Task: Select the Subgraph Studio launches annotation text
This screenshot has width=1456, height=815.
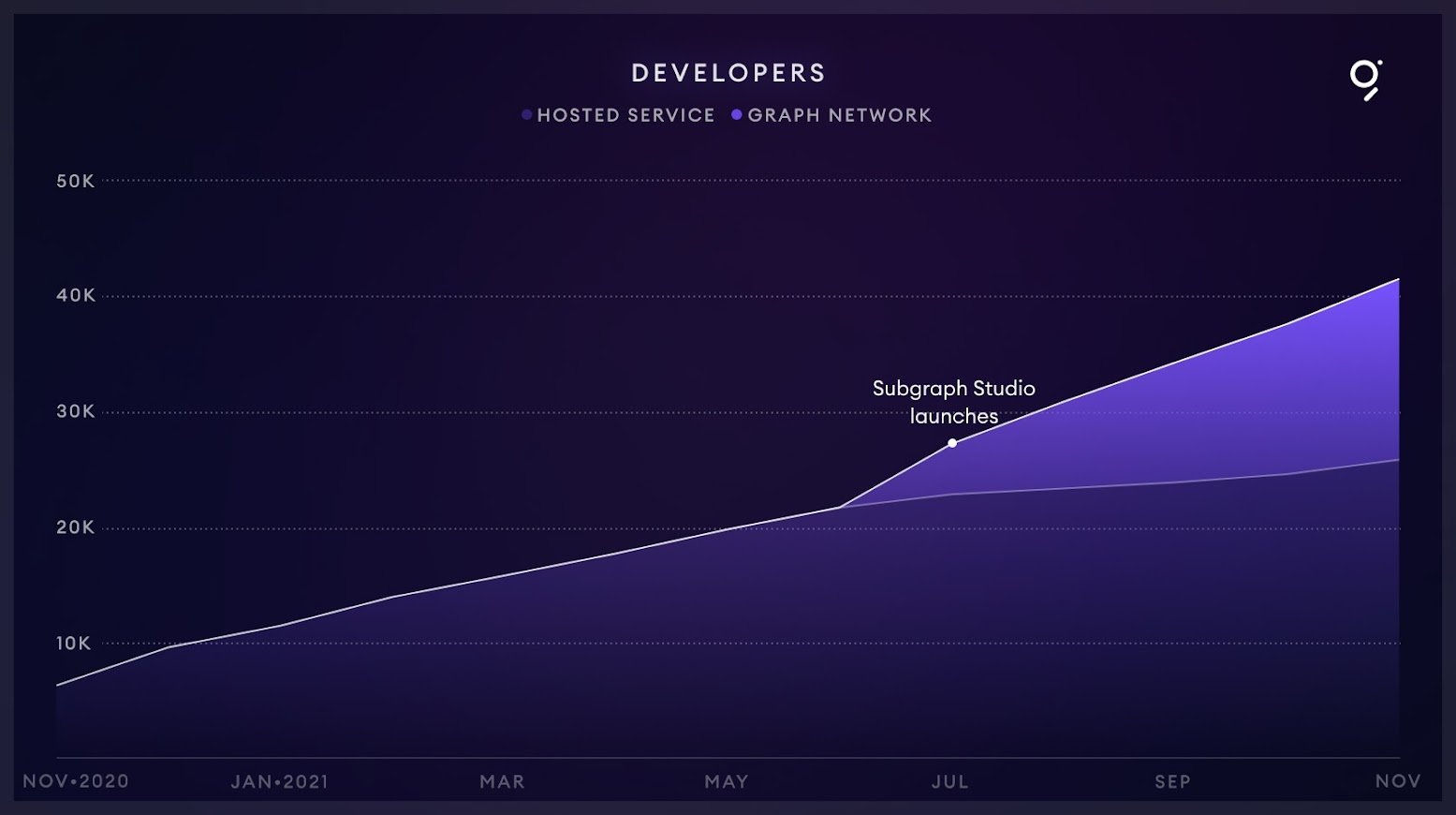Action: pos(953,402)
